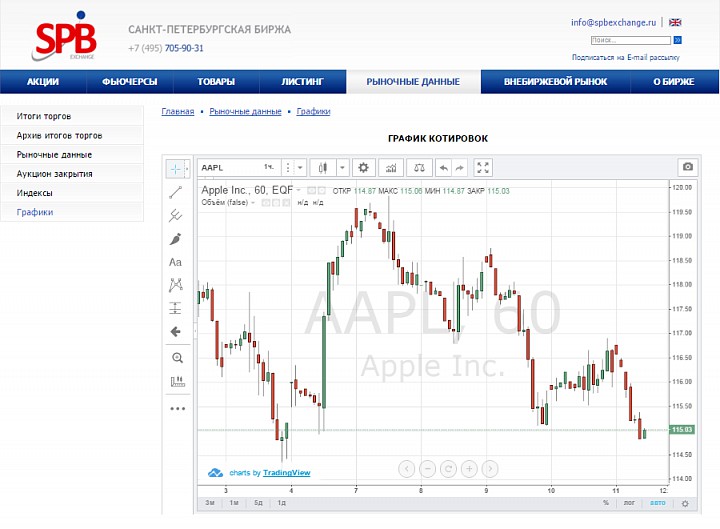This screenshot has width=720, height=529.
Task: Select the crosshair cursor tool
Action: pyautogui.click(x=175, y=169)
